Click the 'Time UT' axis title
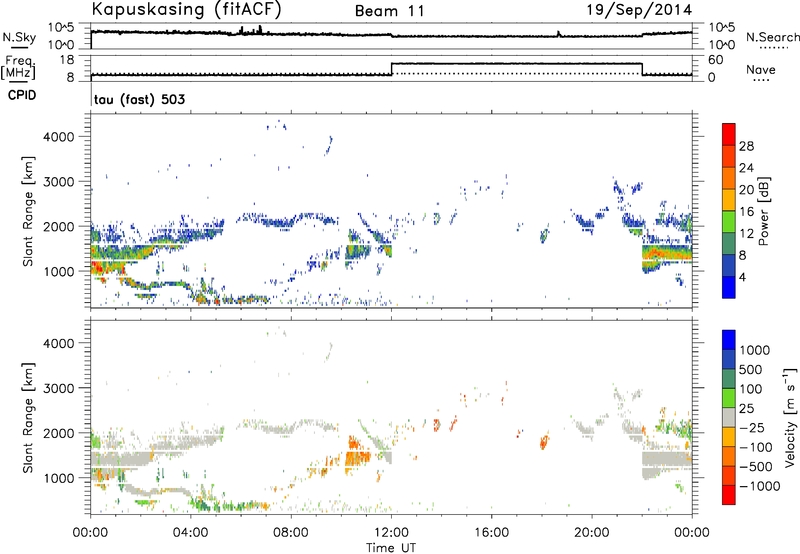 (391, 548)
